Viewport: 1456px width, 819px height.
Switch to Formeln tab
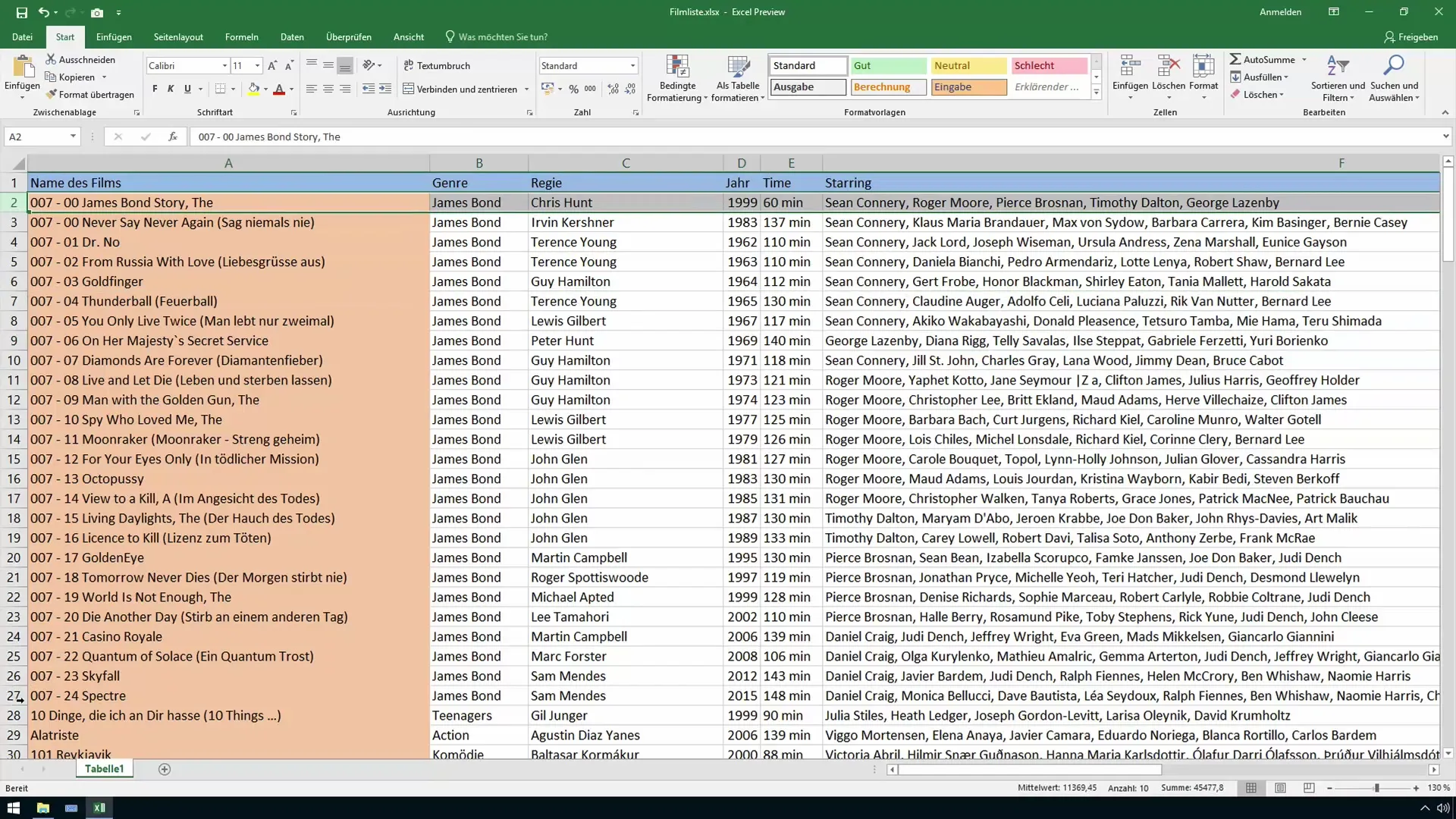coord(241,36)
